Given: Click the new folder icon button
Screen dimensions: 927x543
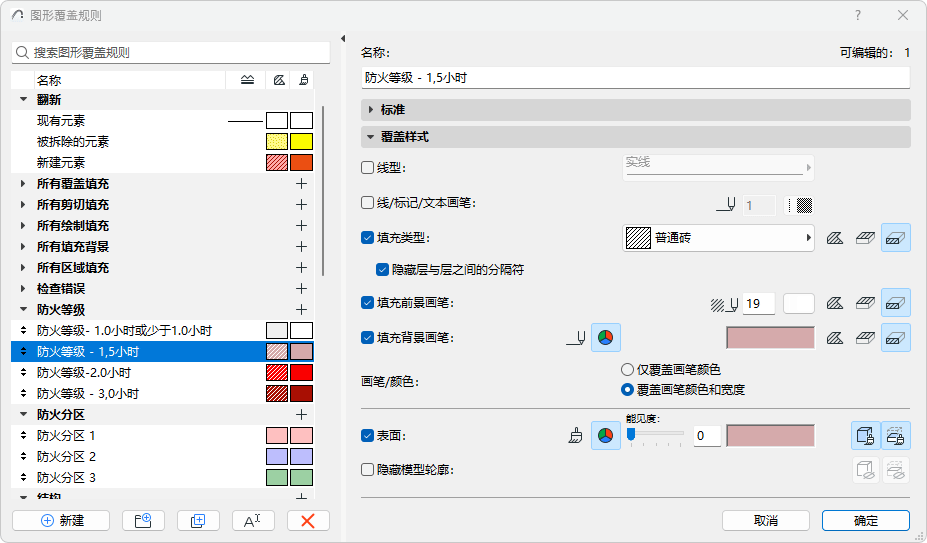Looking at the screenshot, I should [x=143, y=521].
